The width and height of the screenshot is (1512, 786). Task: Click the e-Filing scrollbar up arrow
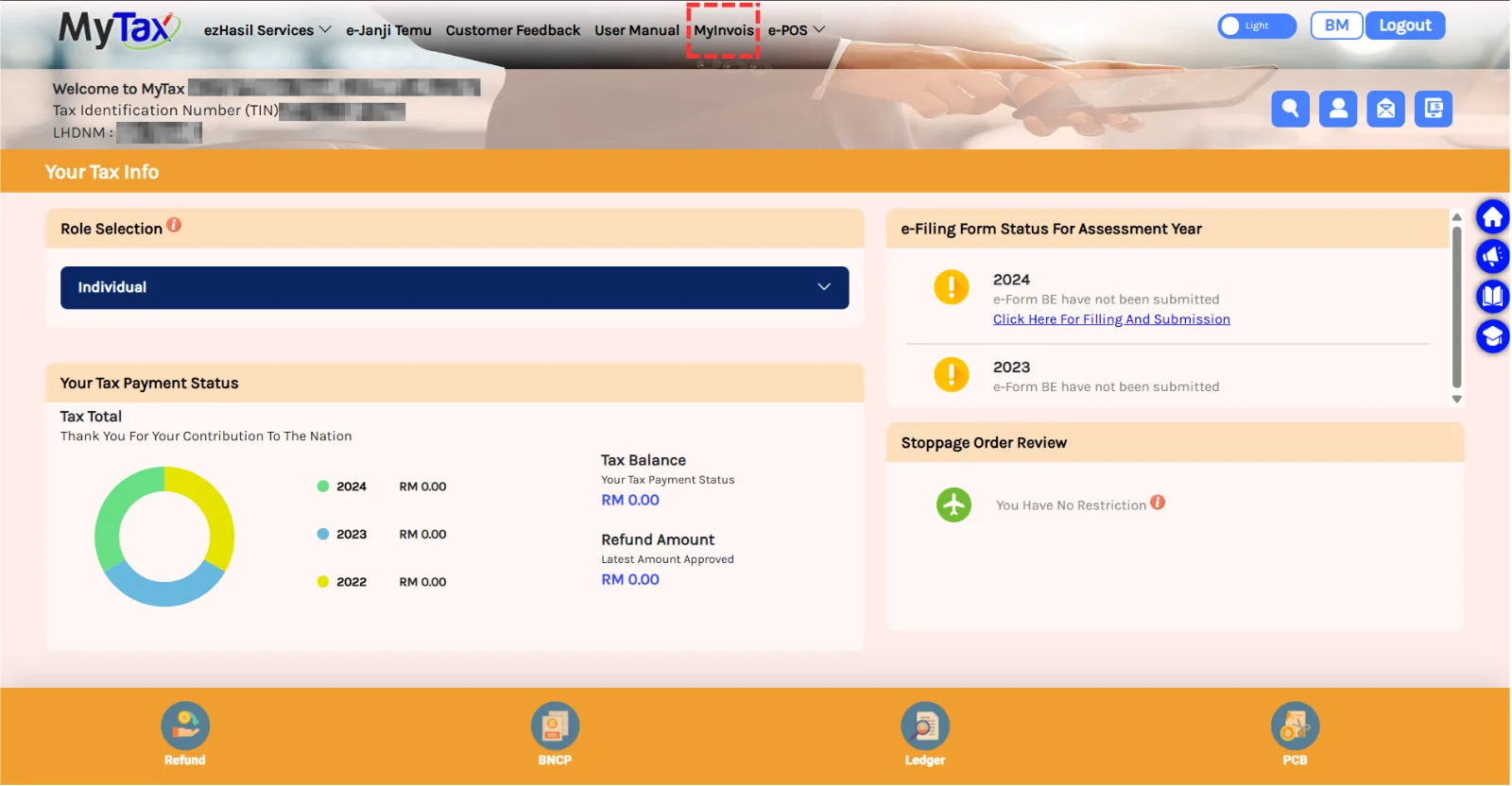coord(1456,216)
